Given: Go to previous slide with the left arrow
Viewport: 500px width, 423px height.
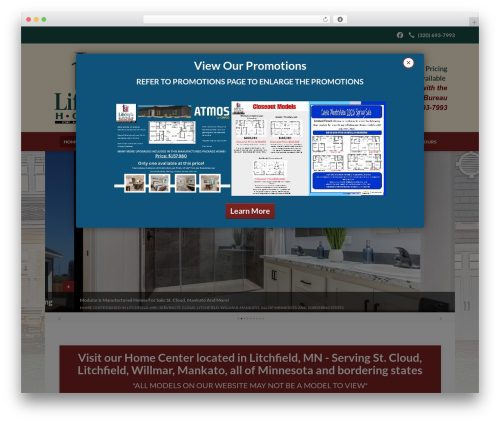Looking at the screenshot, I should 59,319.
